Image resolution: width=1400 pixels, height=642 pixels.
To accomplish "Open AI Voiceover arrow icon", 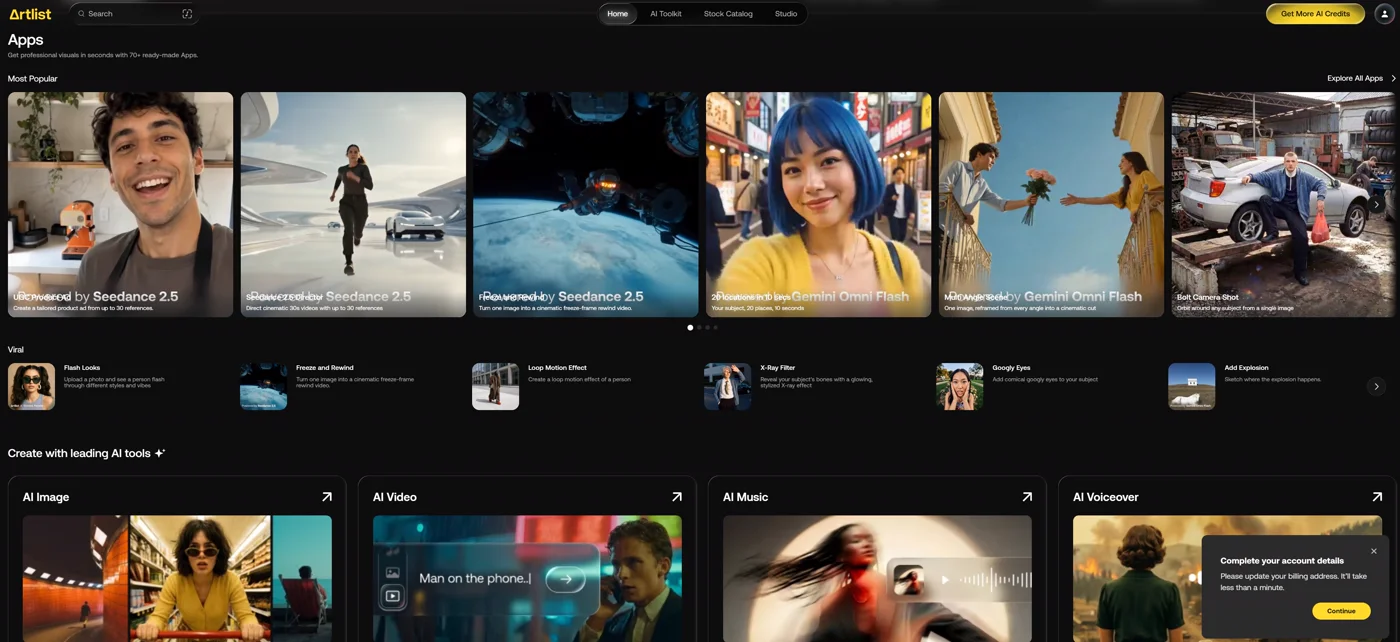I will 1376,497.
